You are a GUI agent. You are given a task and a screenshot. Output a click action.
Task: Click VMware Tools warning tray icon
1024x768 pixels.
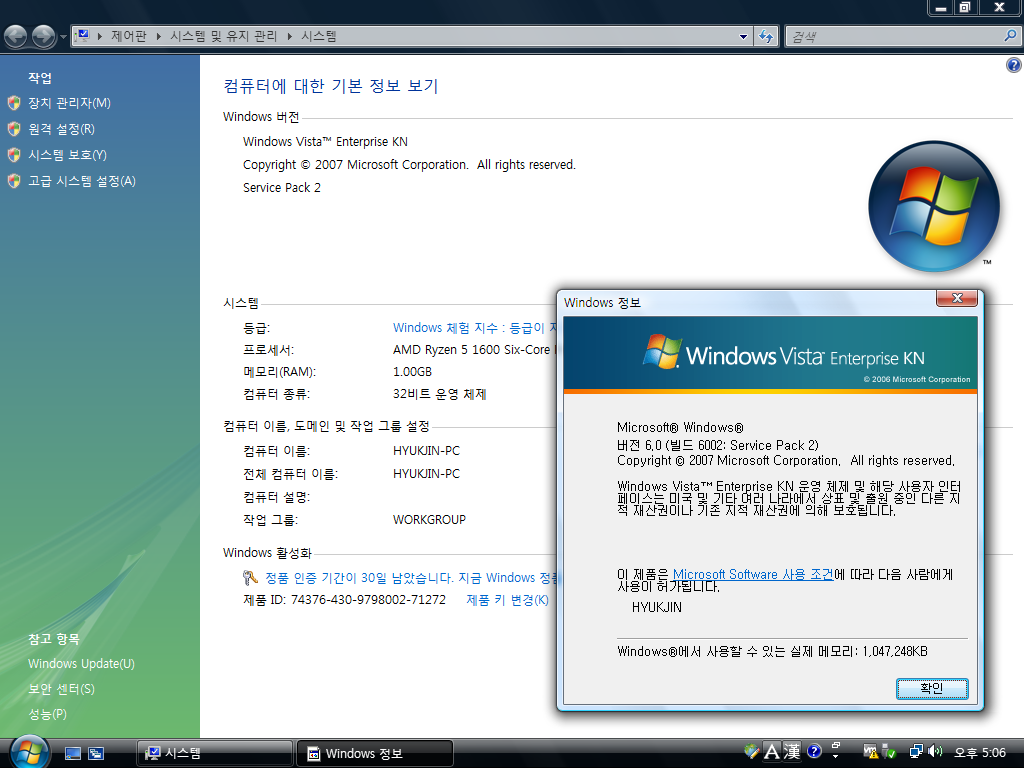871,752
